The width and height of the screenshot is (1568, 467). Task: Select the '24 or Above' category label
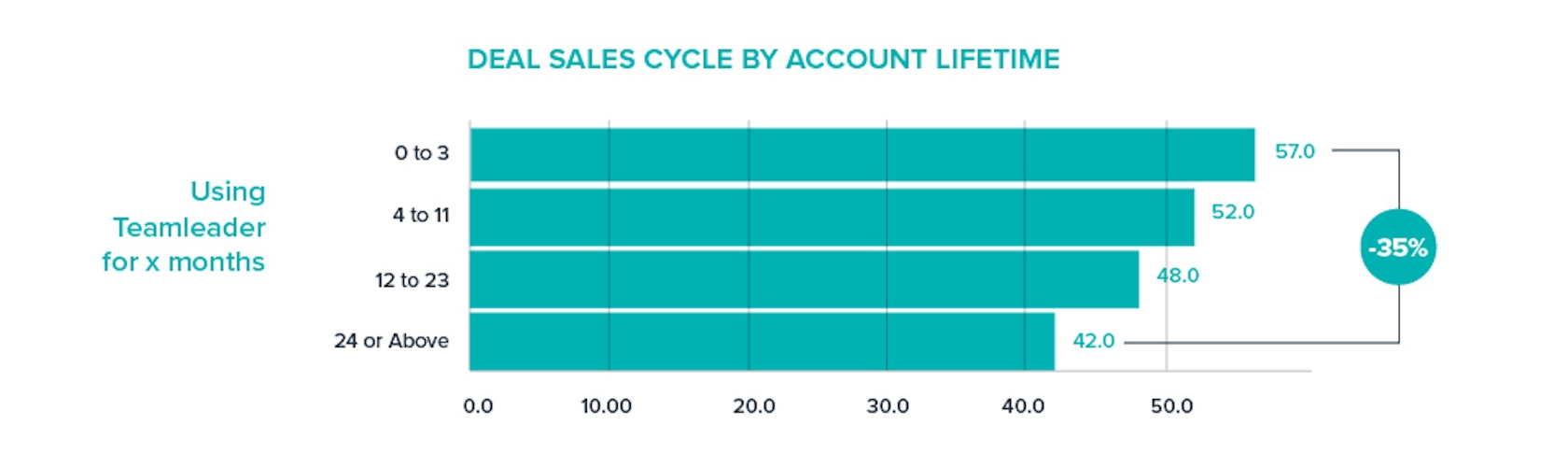(391, 341)
